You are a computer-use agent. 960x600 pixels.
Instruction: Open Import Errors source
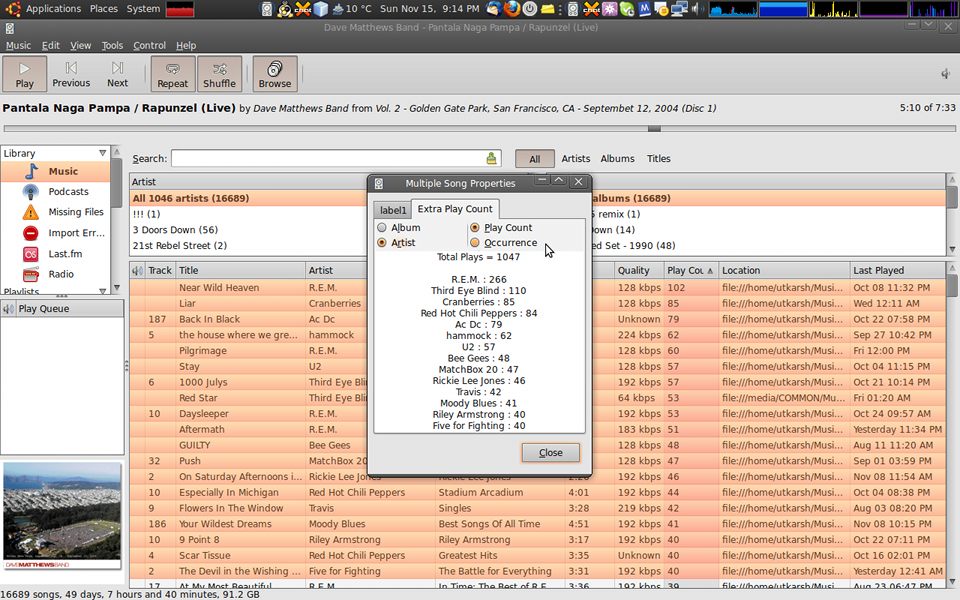click(x=55, y=233)
